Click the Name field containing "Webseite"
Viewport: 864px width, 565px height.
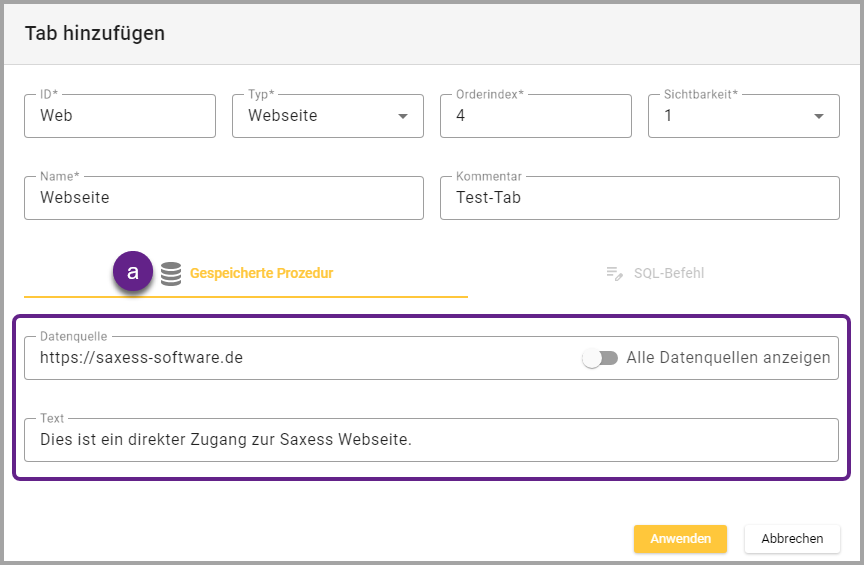point(224,198)
